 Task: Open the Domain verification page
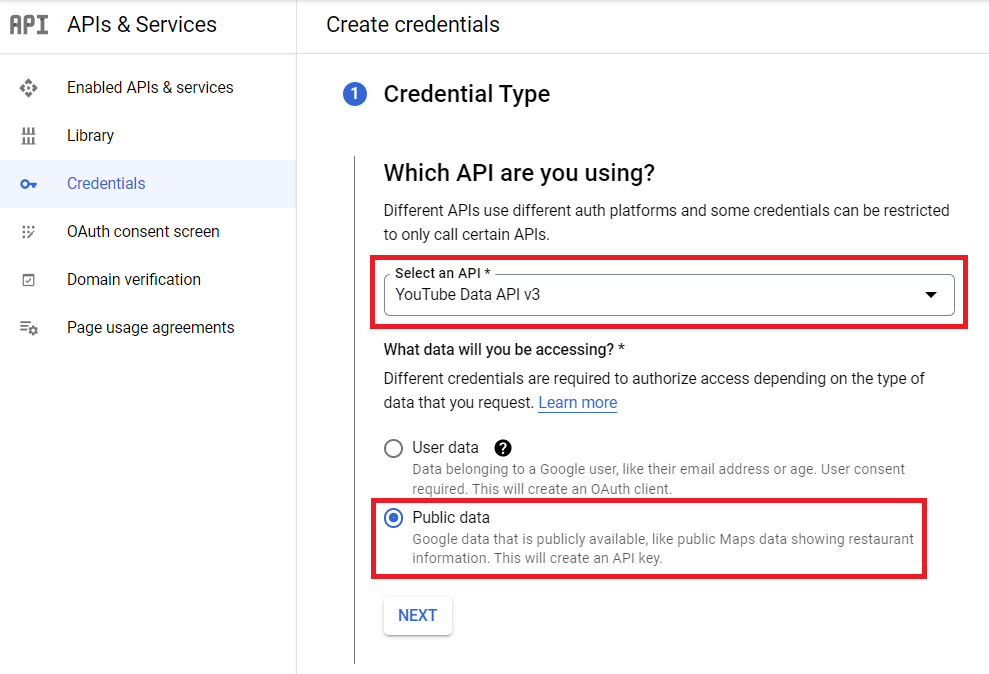[x=148, y=279]
